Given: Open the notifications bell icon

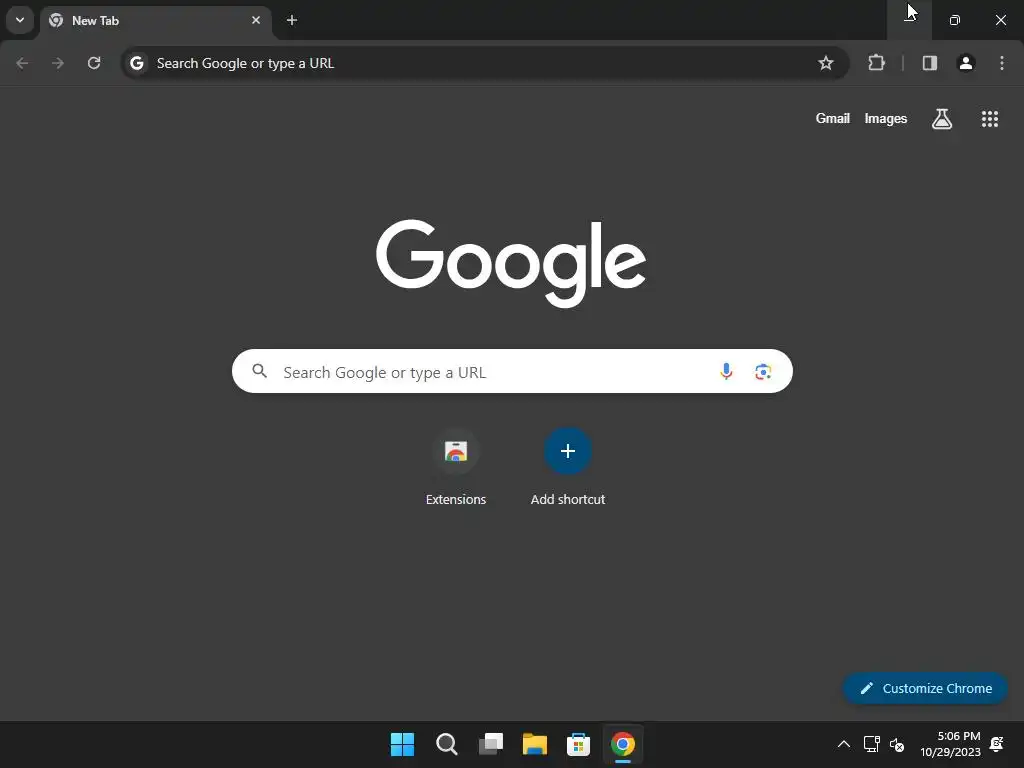Looking at the screenshot, I should (x=997, y=744).
